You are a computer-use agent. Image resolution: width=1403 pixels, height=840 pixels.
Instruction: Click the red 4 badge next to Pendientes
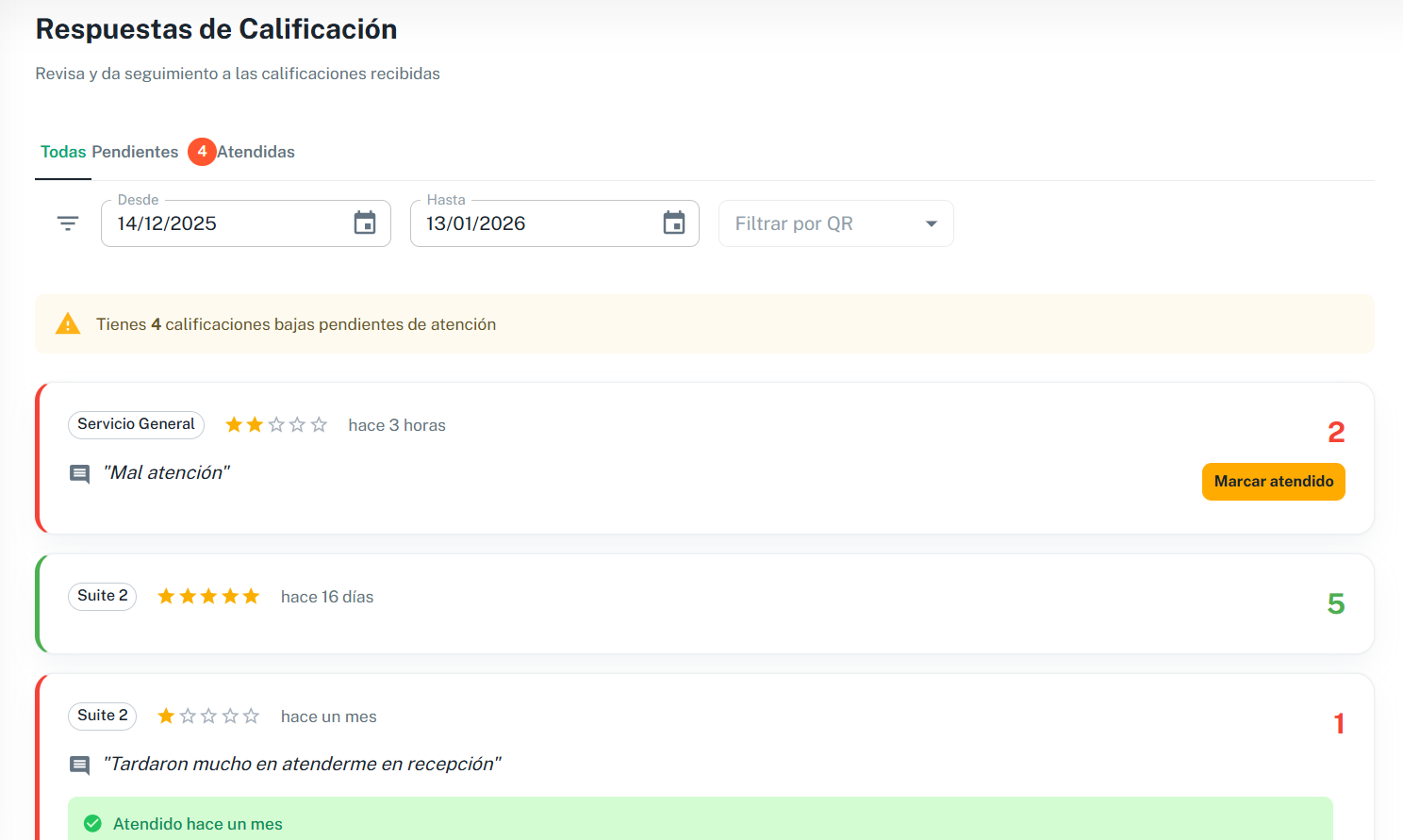pos(202,151)
